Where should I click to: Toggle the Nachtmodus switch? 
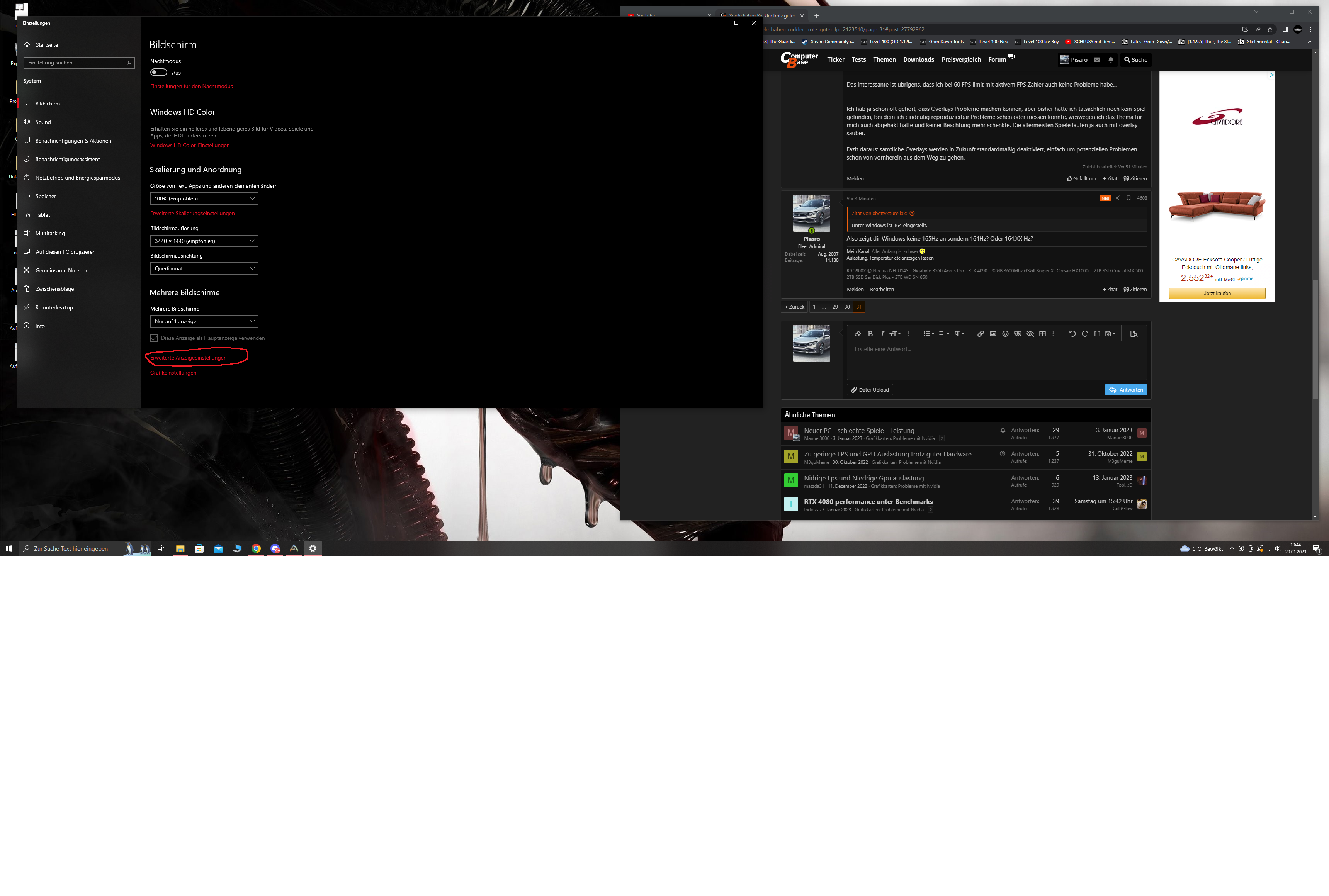[158, 73]
